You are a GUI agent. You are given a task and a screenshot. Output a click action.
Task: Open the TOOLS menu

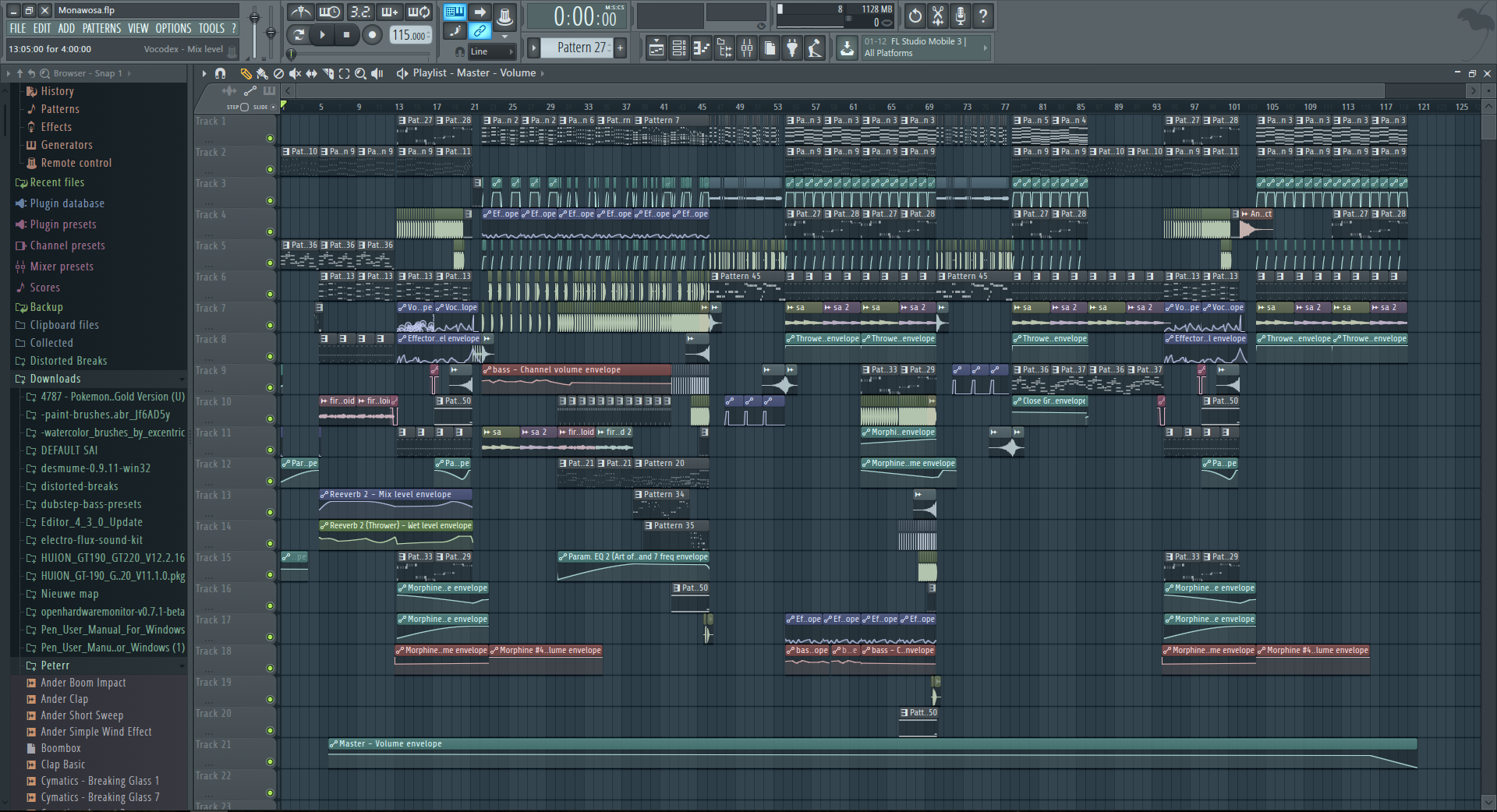click(211, 28)
